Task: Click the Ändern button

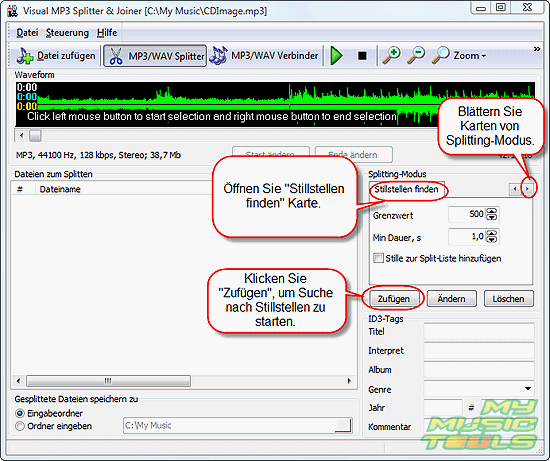Action: [451, 299]
